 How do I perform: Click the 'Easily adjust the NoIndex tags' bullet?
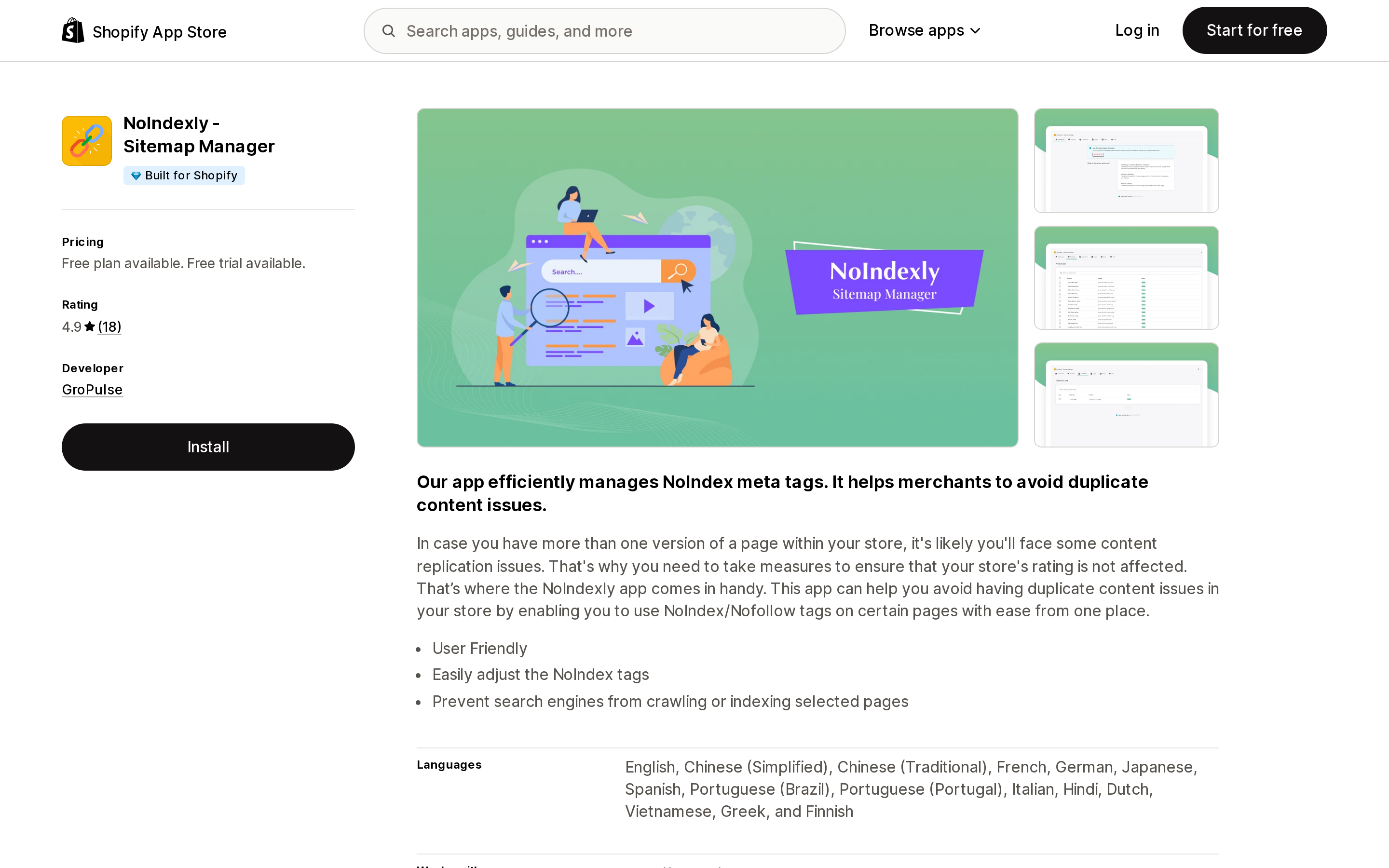click(540, 675)
